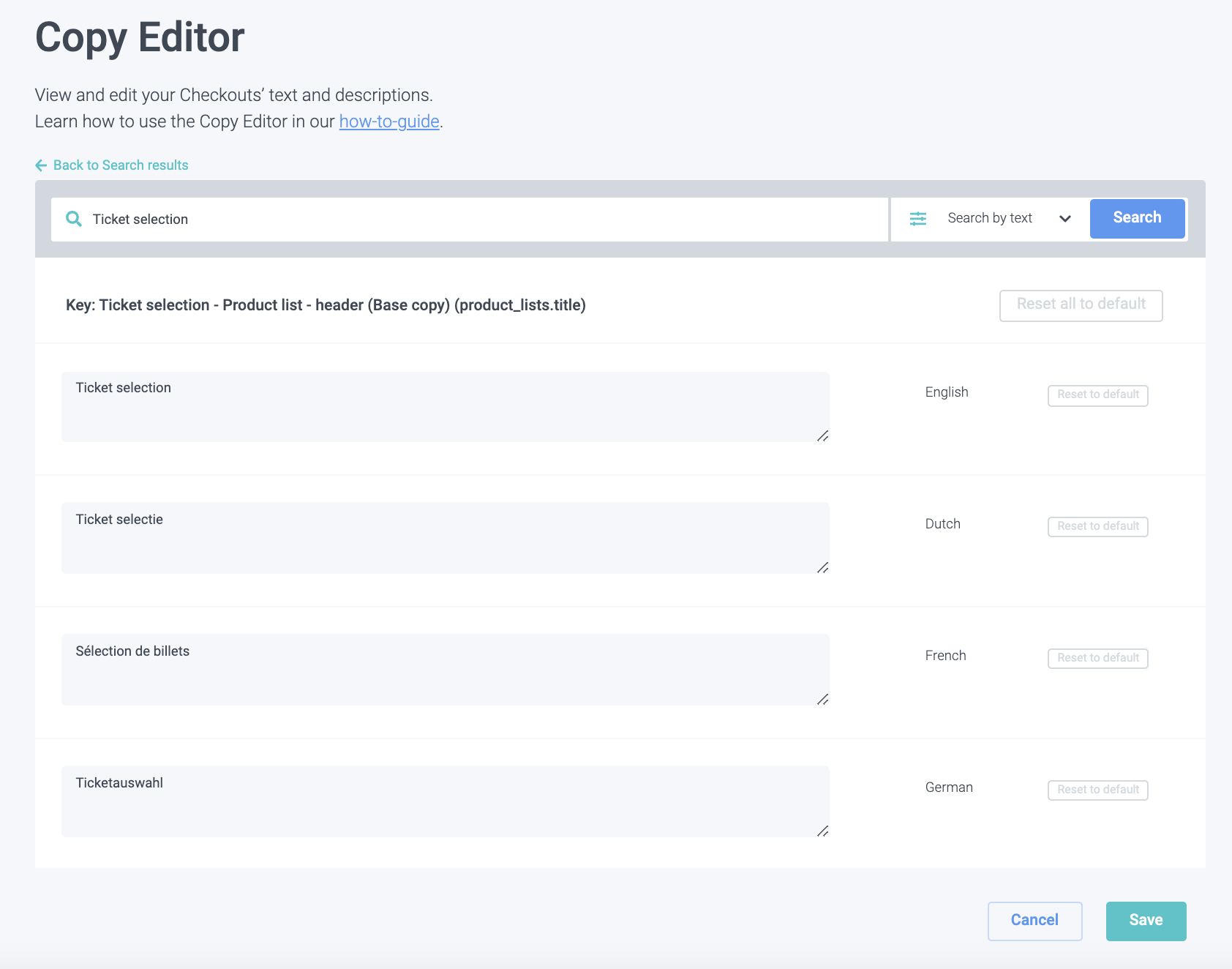The width and height of the screenshot is (1232, 969).
Task: Save the copy changes
Action: (1146, 921)
